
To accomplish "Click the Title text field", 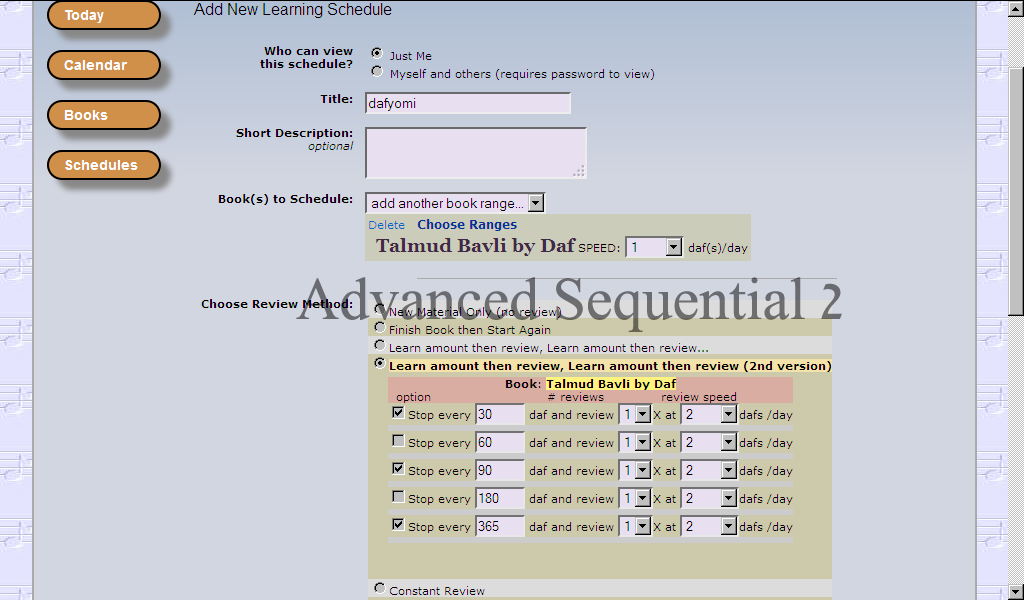I will coord(467,103).
